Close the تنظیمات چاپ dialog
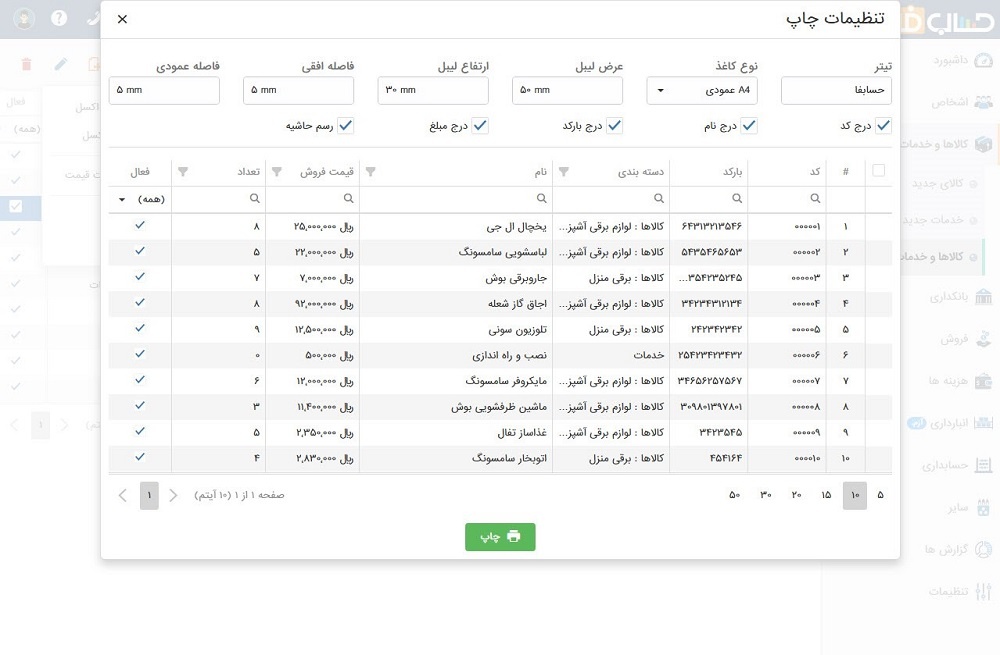 click(122, 19)
